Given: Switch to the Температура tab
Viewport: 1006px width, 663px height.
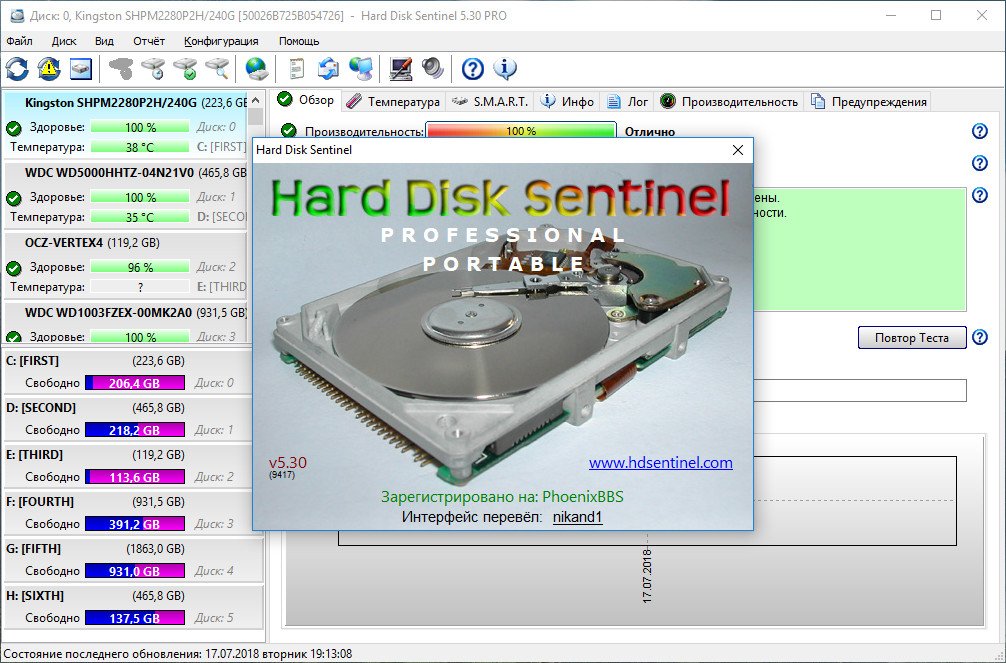Looking at the screenshot, I should [x=393, y=101].
